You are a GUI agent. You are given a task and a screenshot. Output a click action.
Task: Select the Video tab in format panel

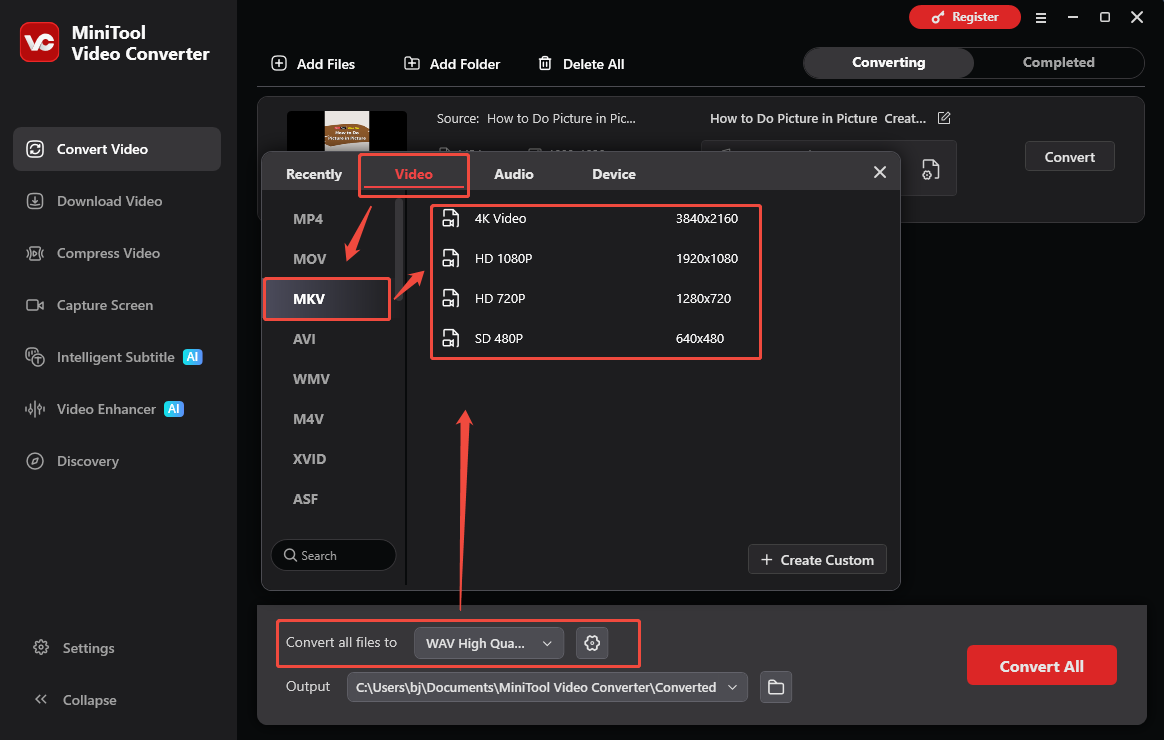tap(413, 174)
